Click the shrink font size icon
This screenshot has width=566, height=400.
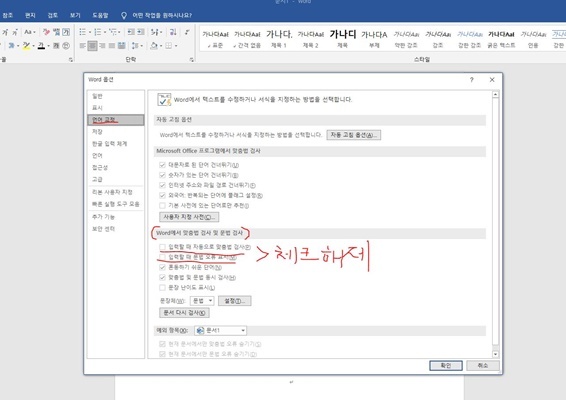coord(15,32)
